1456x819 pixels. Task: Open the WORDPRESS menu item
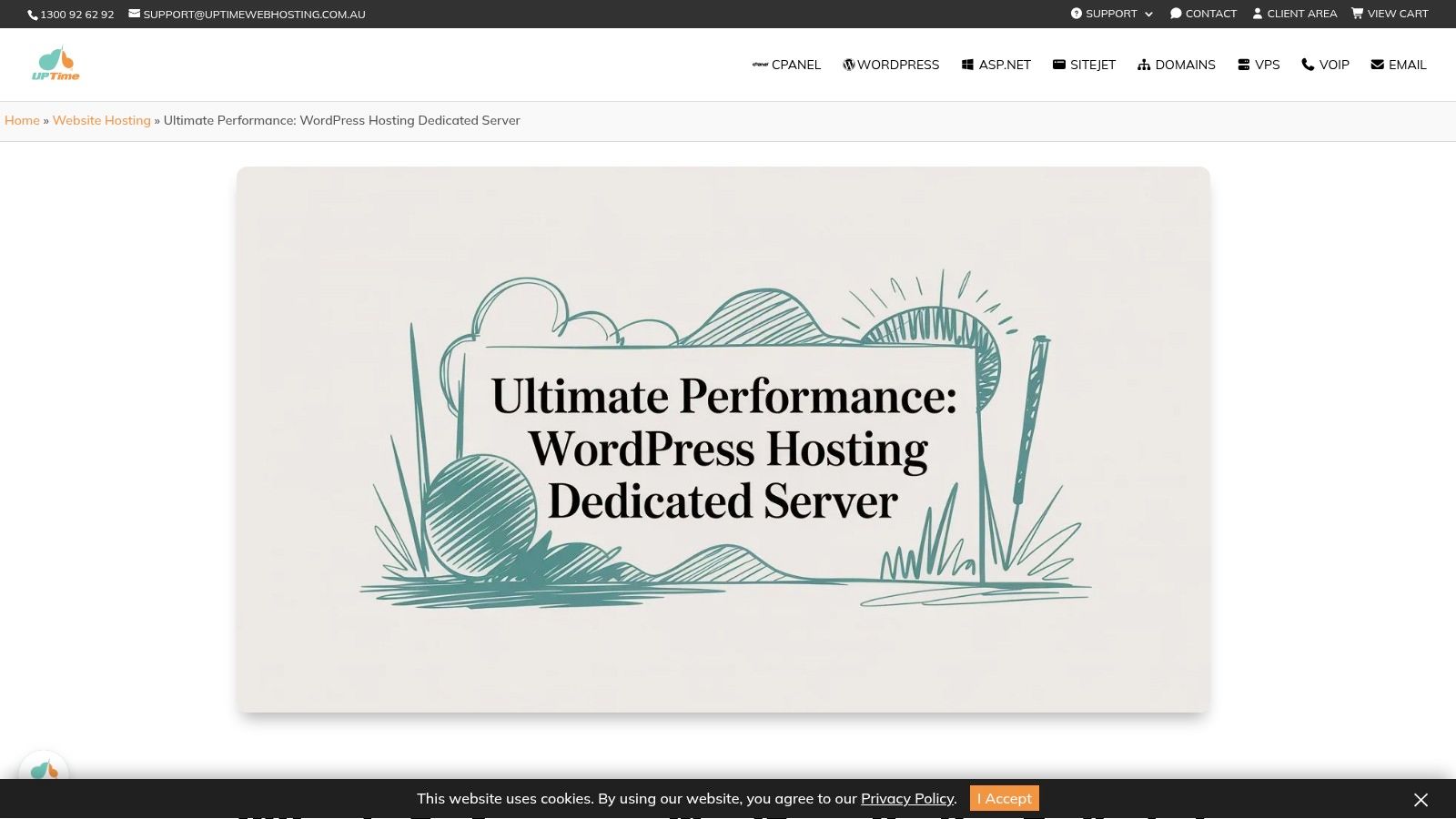[891, 65]
